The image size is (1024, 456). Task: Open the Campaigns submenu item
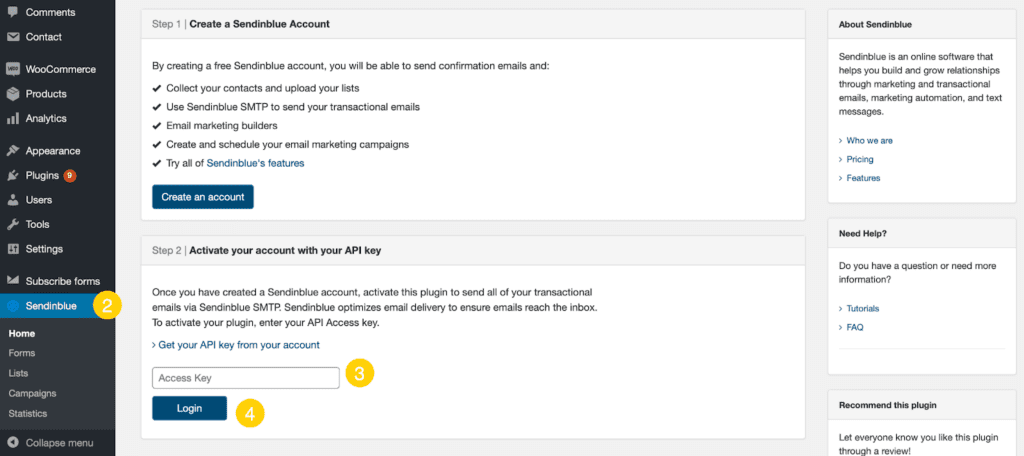click(x=32, y=393)
